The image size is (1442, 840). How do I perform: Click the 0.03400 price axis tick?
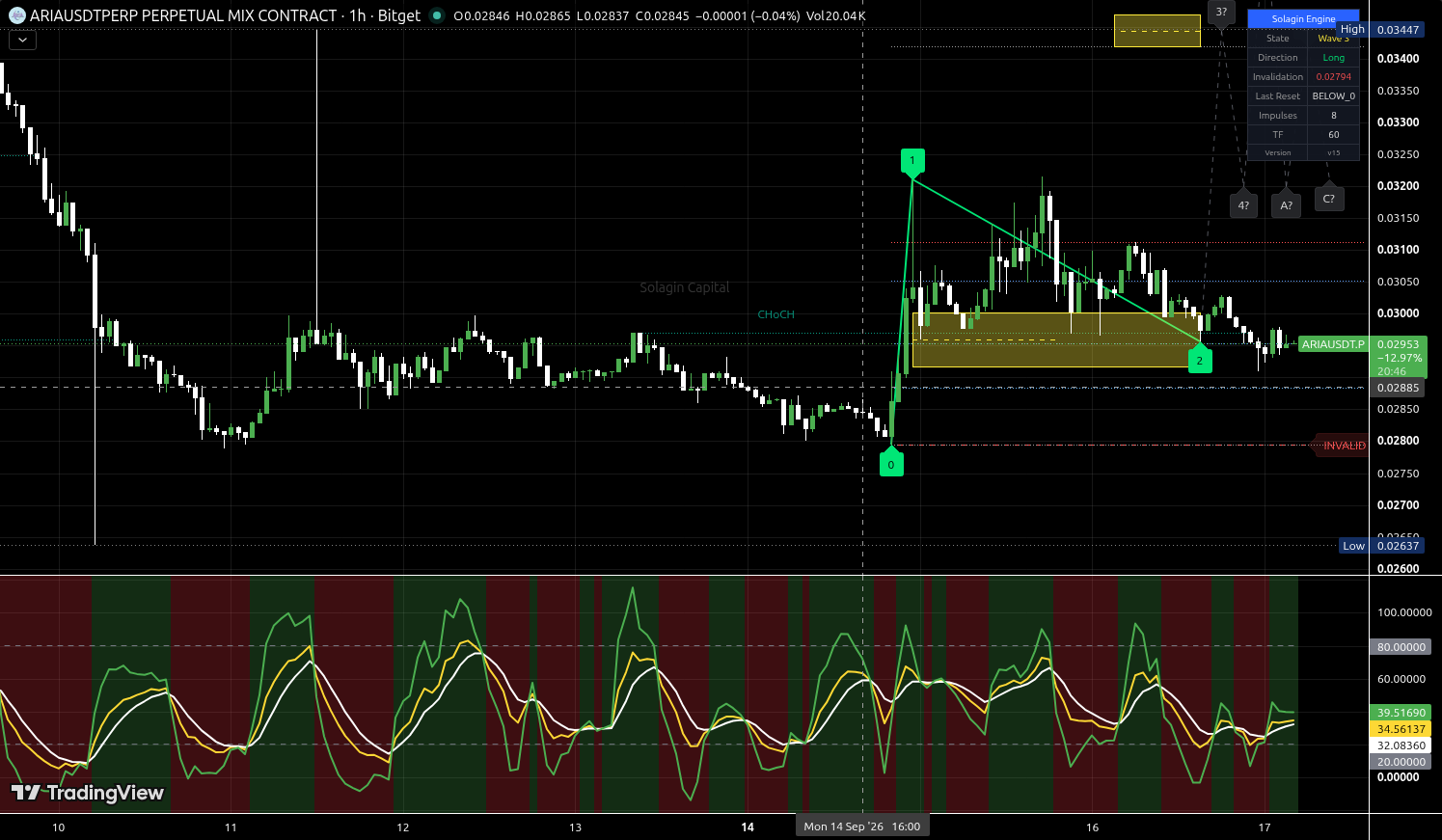1398,59
